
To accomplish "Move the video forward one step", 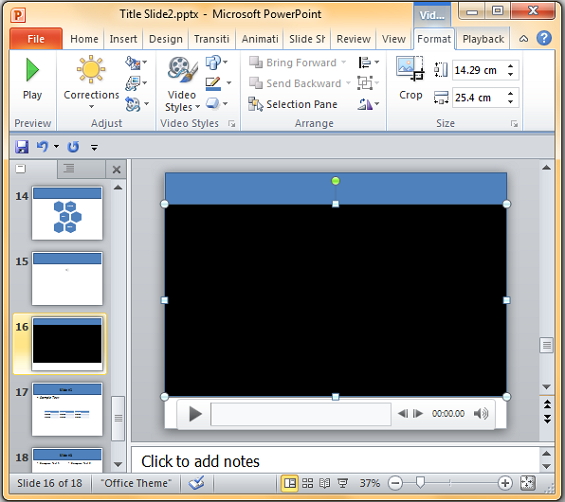I will coord(417,414).
